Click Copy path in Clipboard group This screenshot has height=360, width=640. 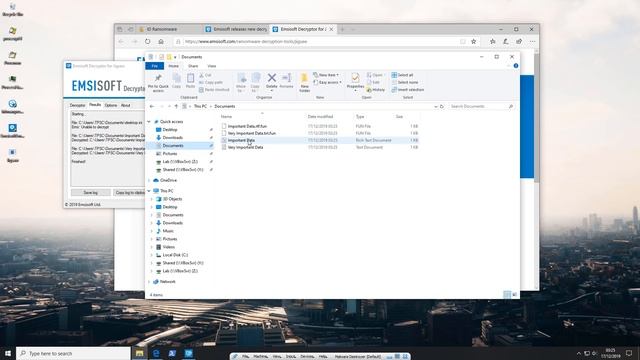211,82
